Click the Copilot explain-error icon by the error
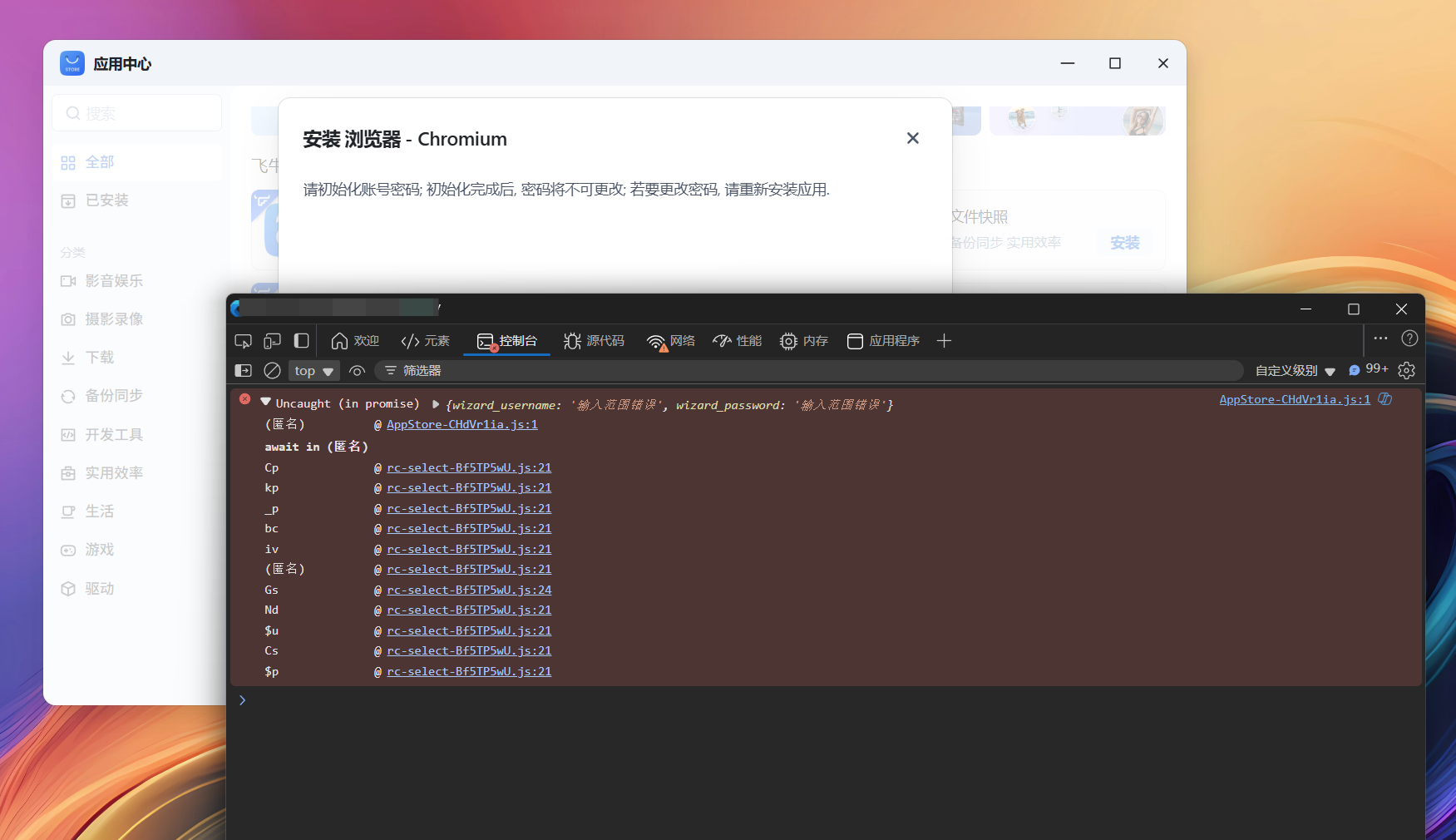The image size is (1456, 840). [x=1385, y=399]
